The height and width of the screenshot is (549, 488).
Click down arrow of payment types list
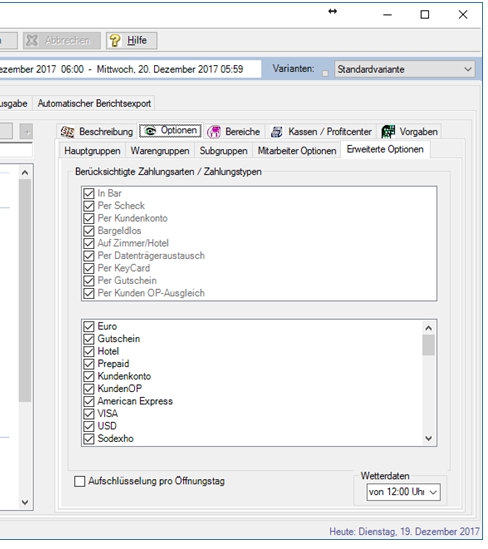click(x=428, y=438)
